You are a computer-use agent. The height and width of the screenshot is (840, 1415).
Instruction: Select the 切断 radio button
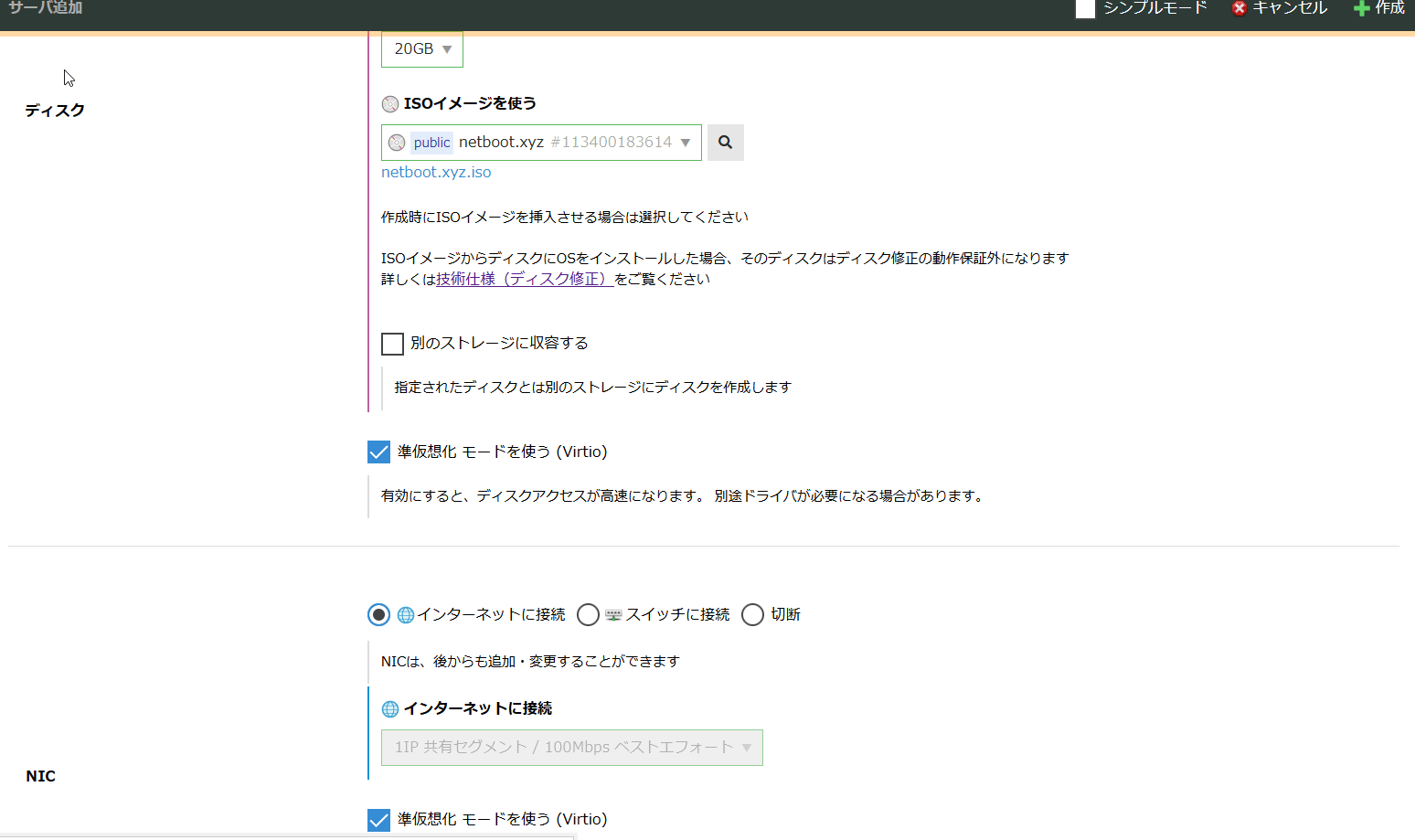(752, 614)
